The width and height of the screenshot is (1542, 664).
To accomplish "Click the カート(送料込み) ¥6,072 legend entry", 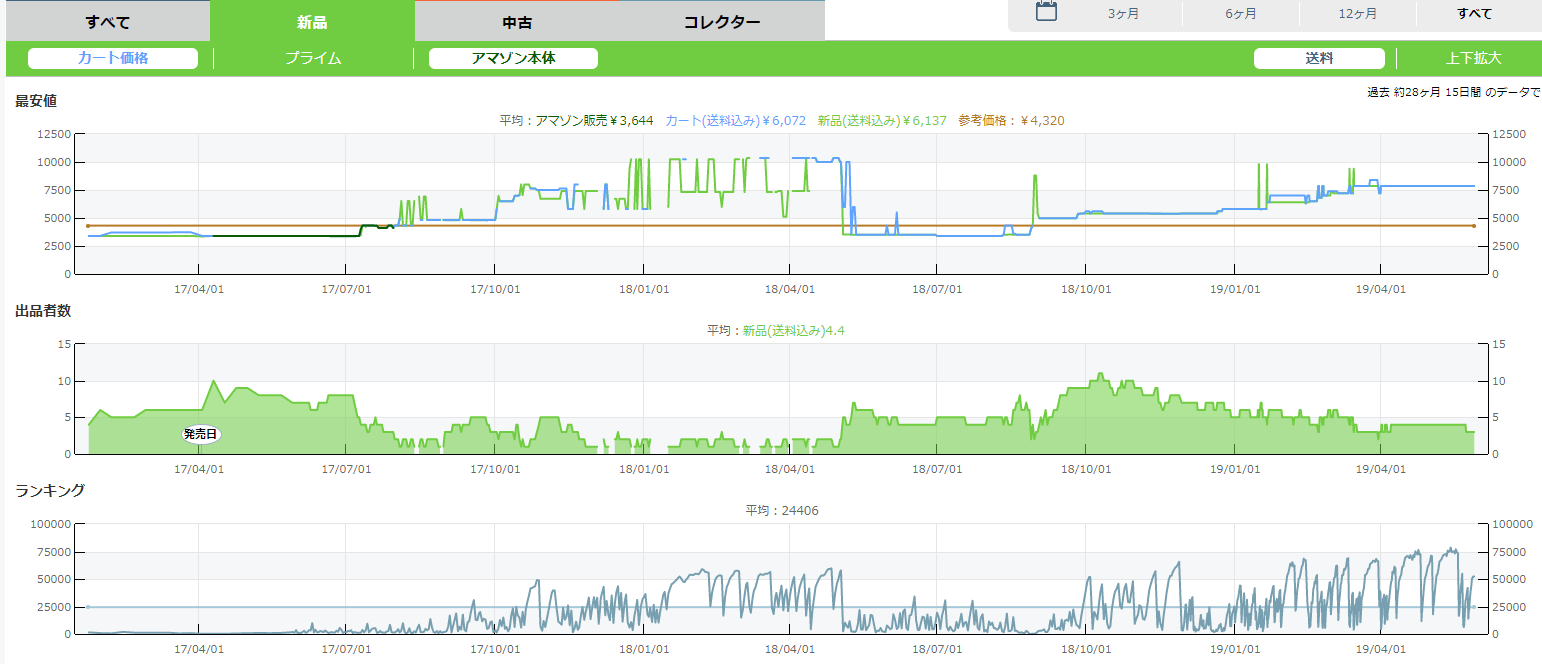I will click(735, 121).
